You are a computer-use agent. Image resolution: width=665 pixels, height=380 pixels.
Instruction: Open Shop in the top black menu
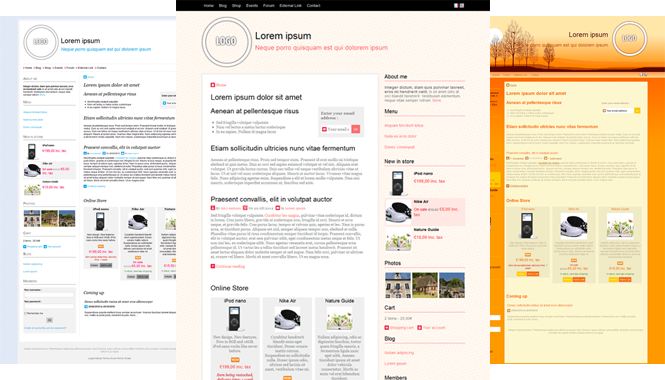[236, 6]
